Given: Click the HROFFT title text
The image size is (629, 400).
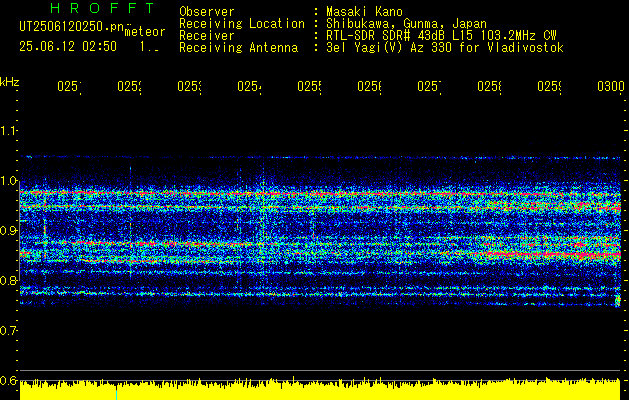Looking at the screenshot, I should coord(102,8).
